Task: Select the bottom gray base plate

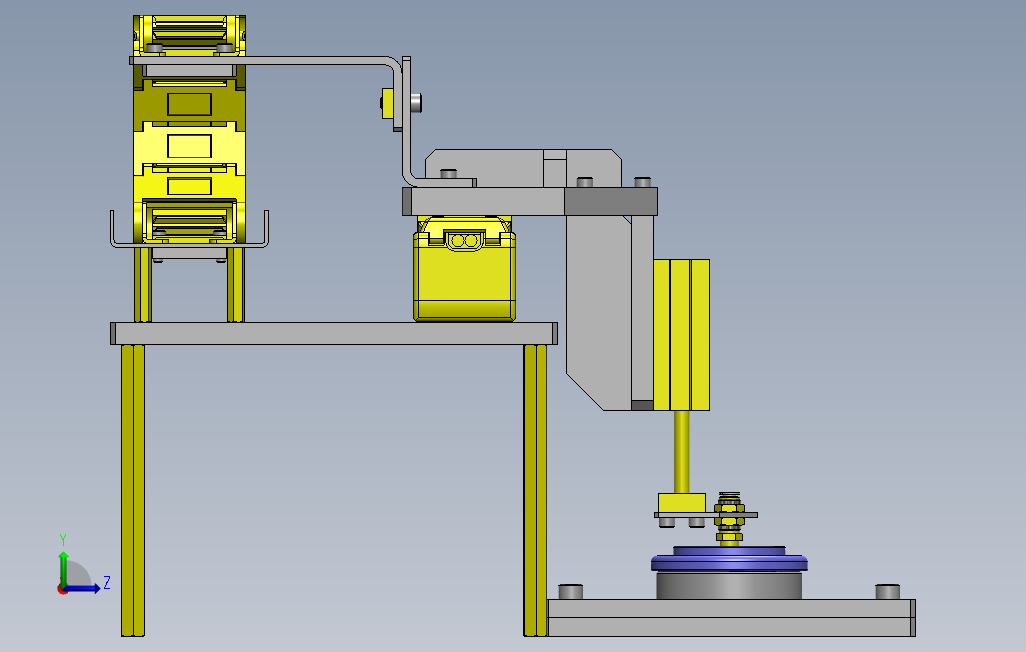Action: [731, 617]
